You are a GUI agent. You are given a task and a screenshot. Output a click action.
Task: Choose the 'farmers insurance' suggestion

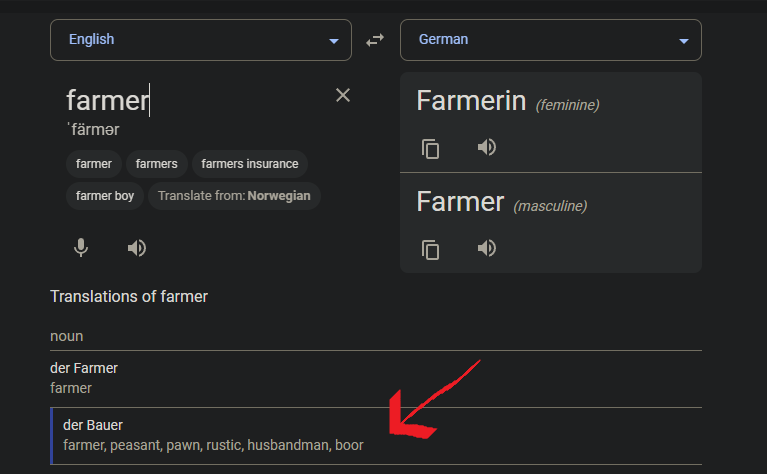[x=249, y=164]
